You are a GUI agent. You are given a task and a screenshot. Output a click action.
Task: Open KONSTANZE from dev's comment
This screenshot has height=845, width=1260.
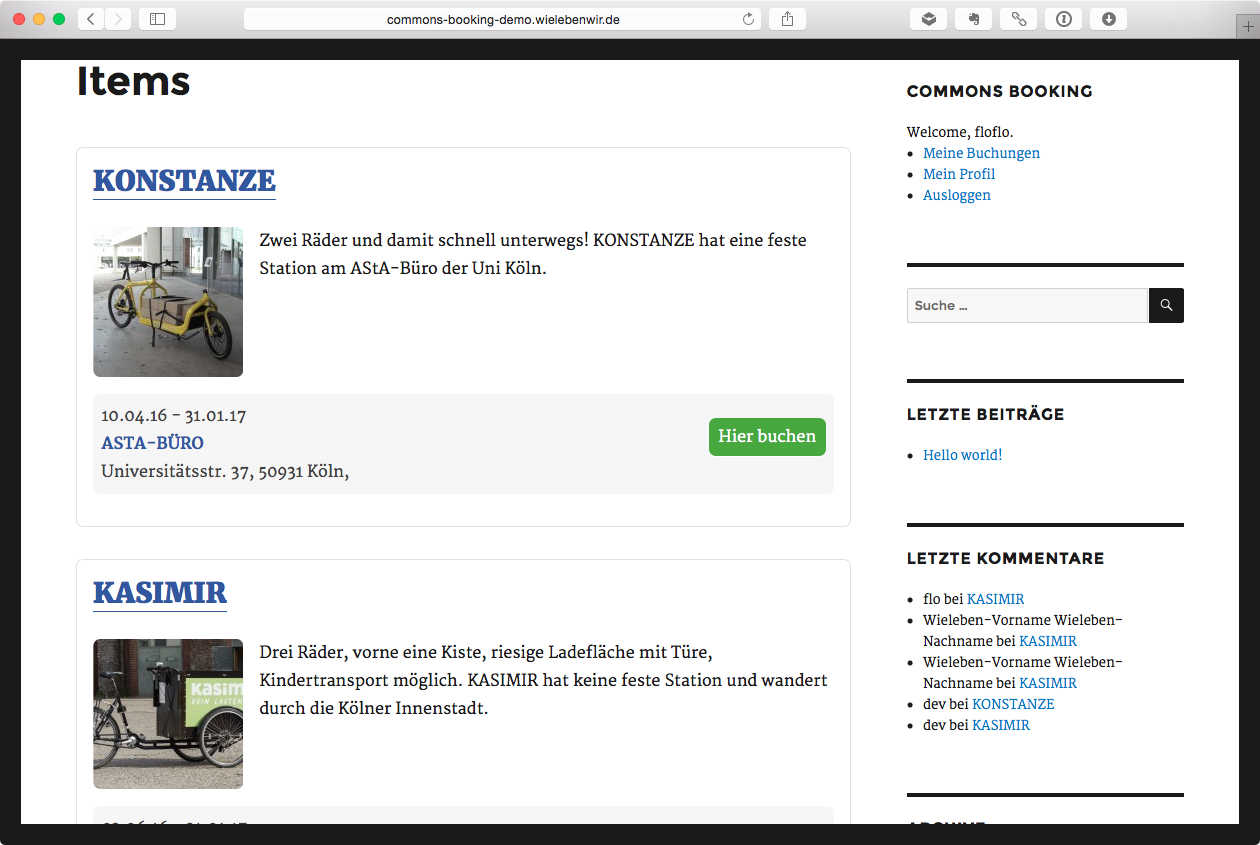[x=1013, y=704]
